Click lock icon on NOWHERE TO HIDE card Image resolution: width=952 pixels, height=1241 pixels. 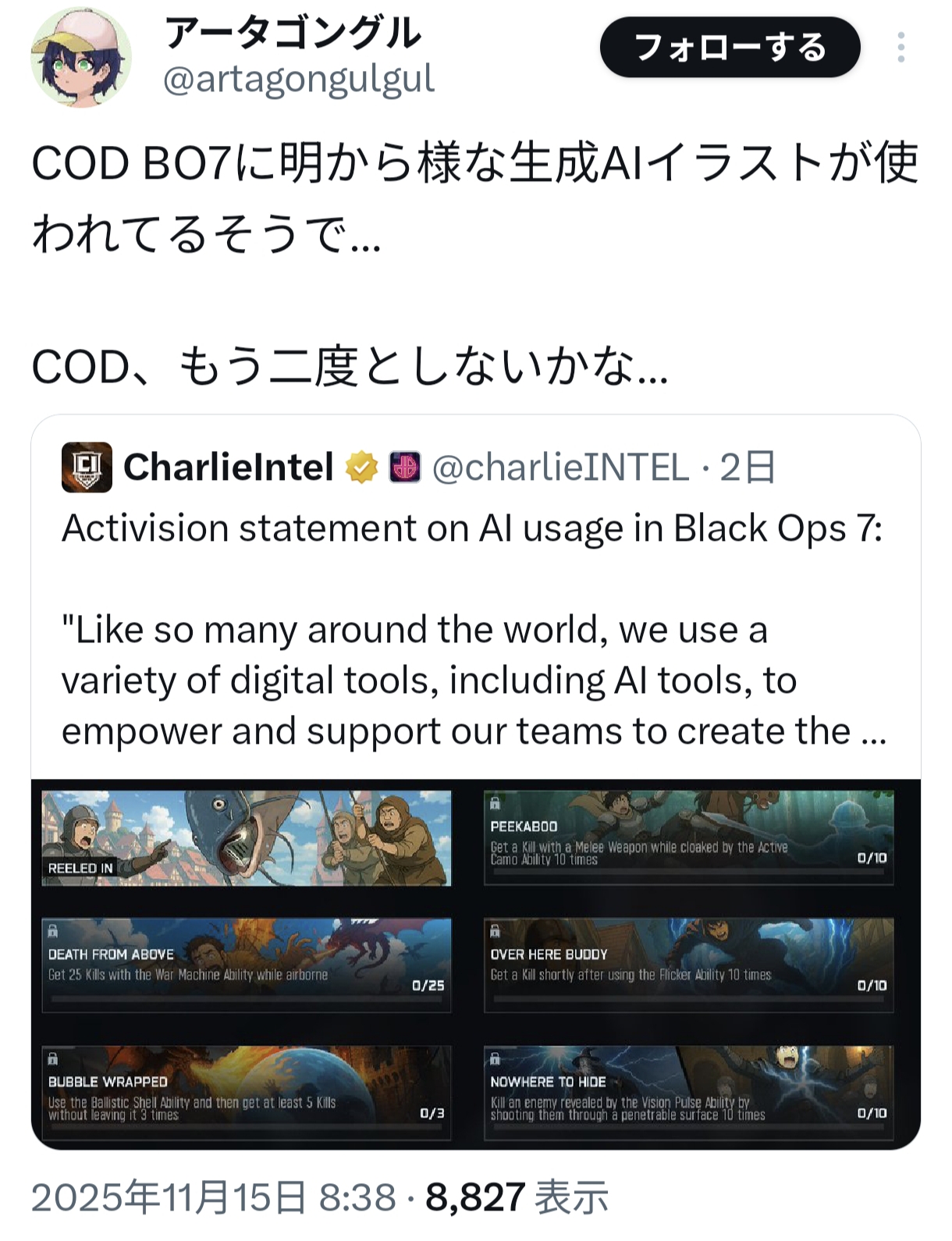[x=495, y=1059]
